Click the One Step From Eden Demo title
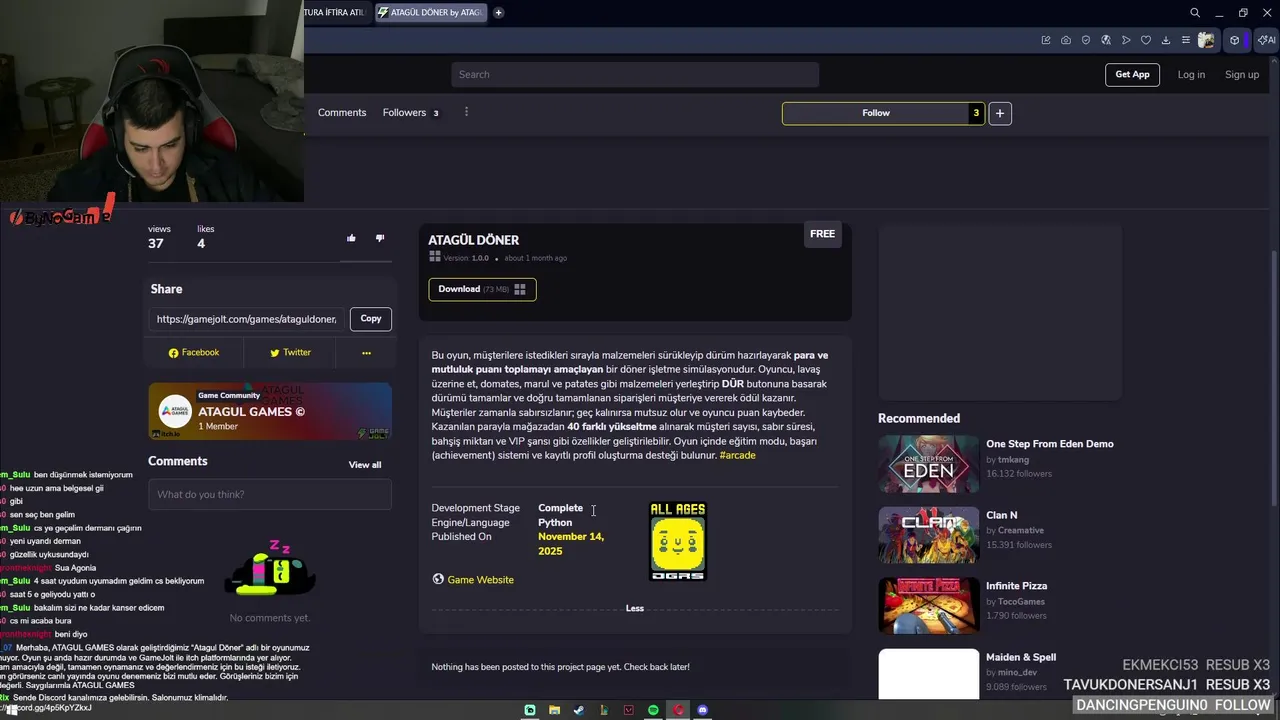This screenshot has width=1280, height=720. click(1050, 444)
